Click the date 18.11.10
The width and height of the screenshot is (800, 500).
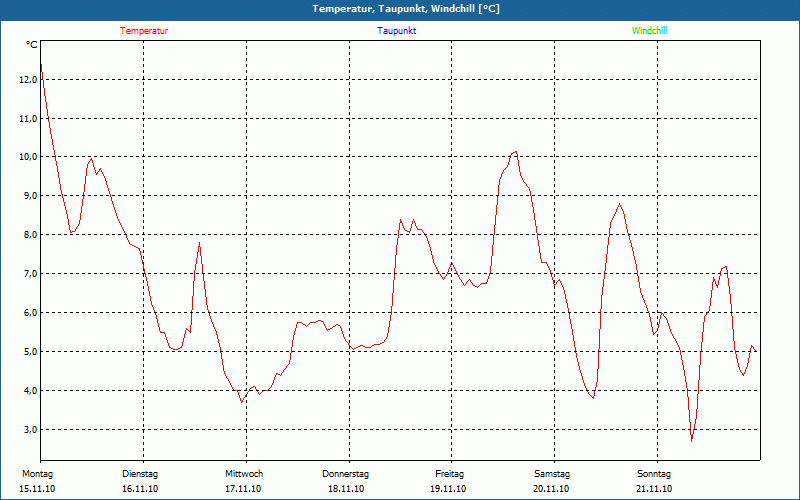pyautogui.click(x=346, y=489)
